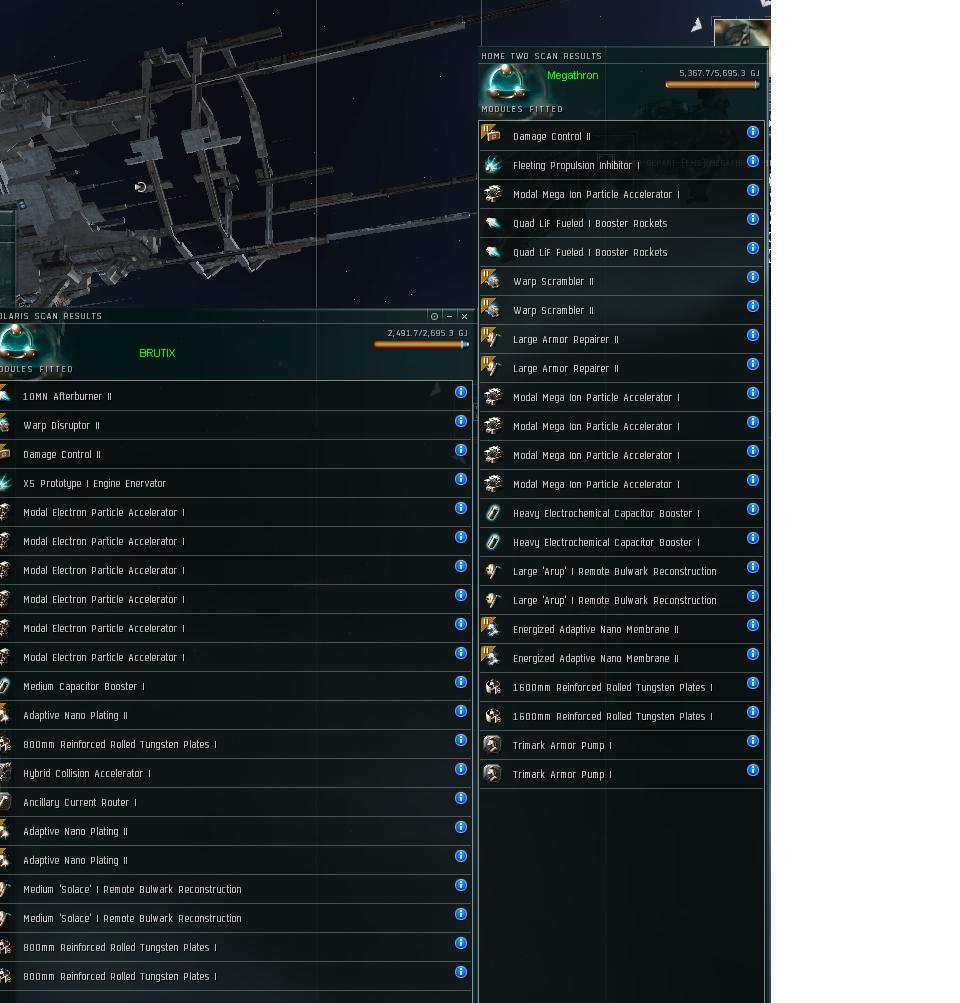This screenshot has height=1003, width=960.
Task: Select Damage Control II in the Megathron list
Action: (622, 136)
